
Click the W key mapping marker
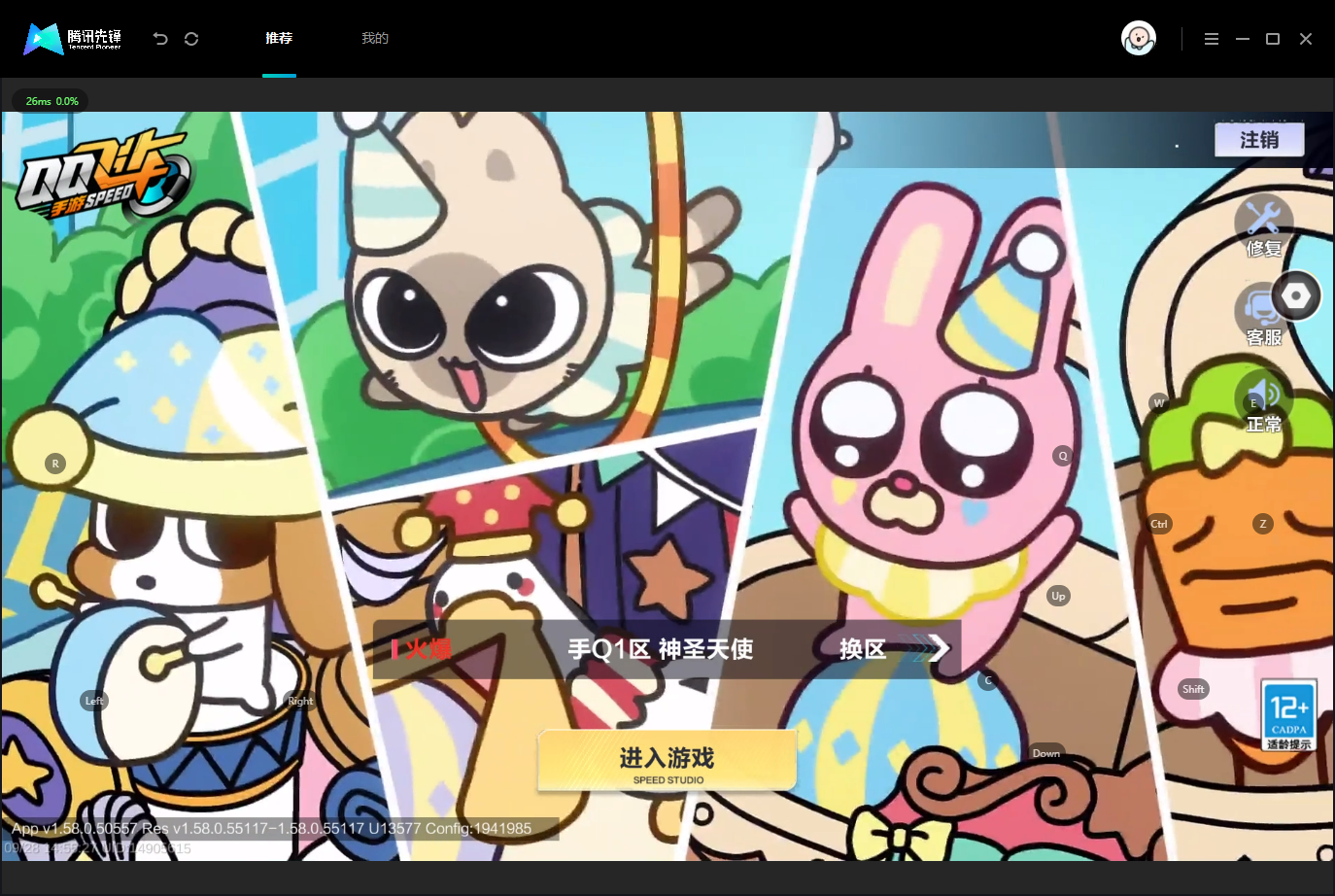1158,403
